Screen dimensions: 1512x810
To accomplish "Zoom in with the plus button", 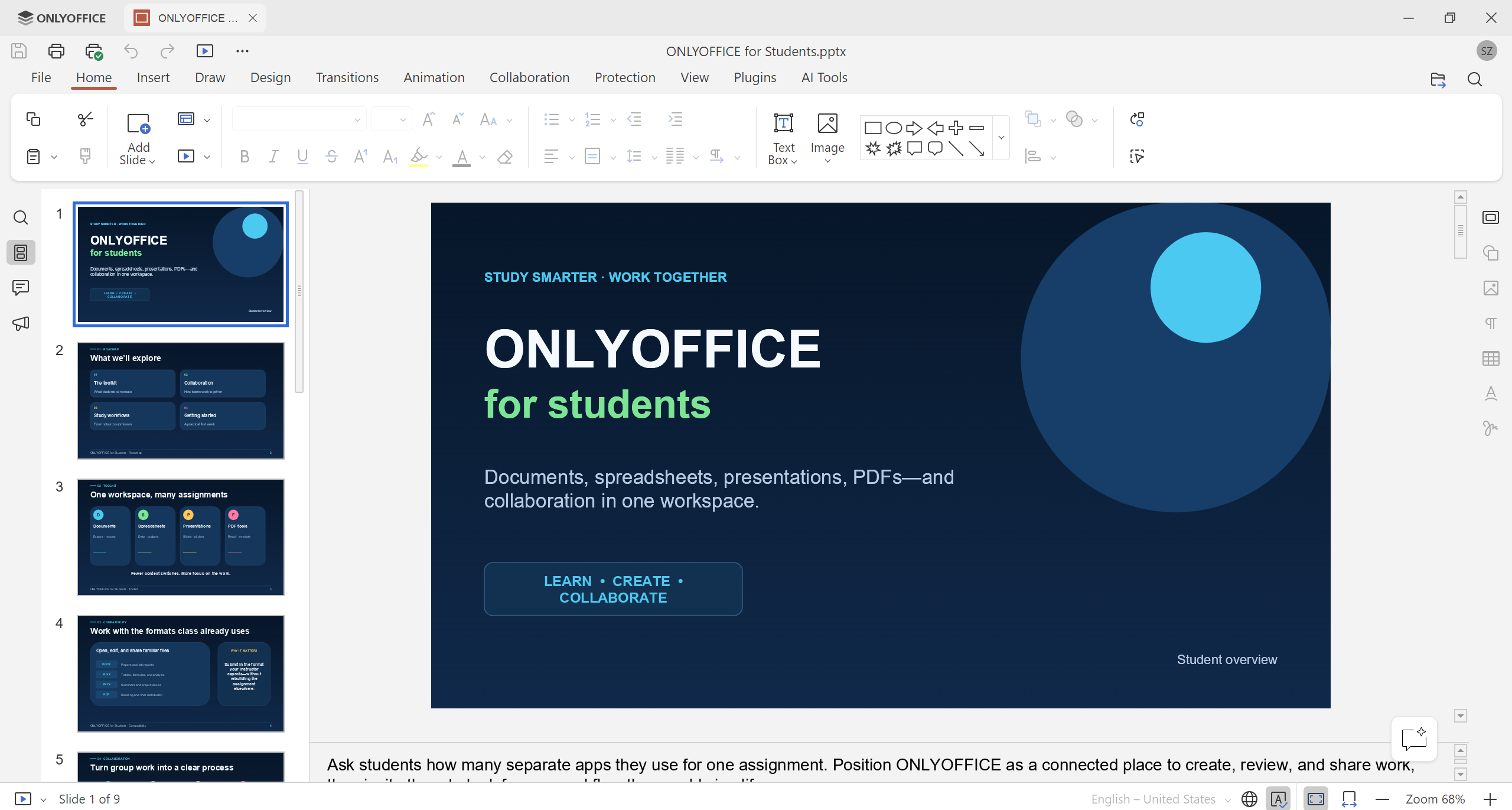I will [1490, 799].
